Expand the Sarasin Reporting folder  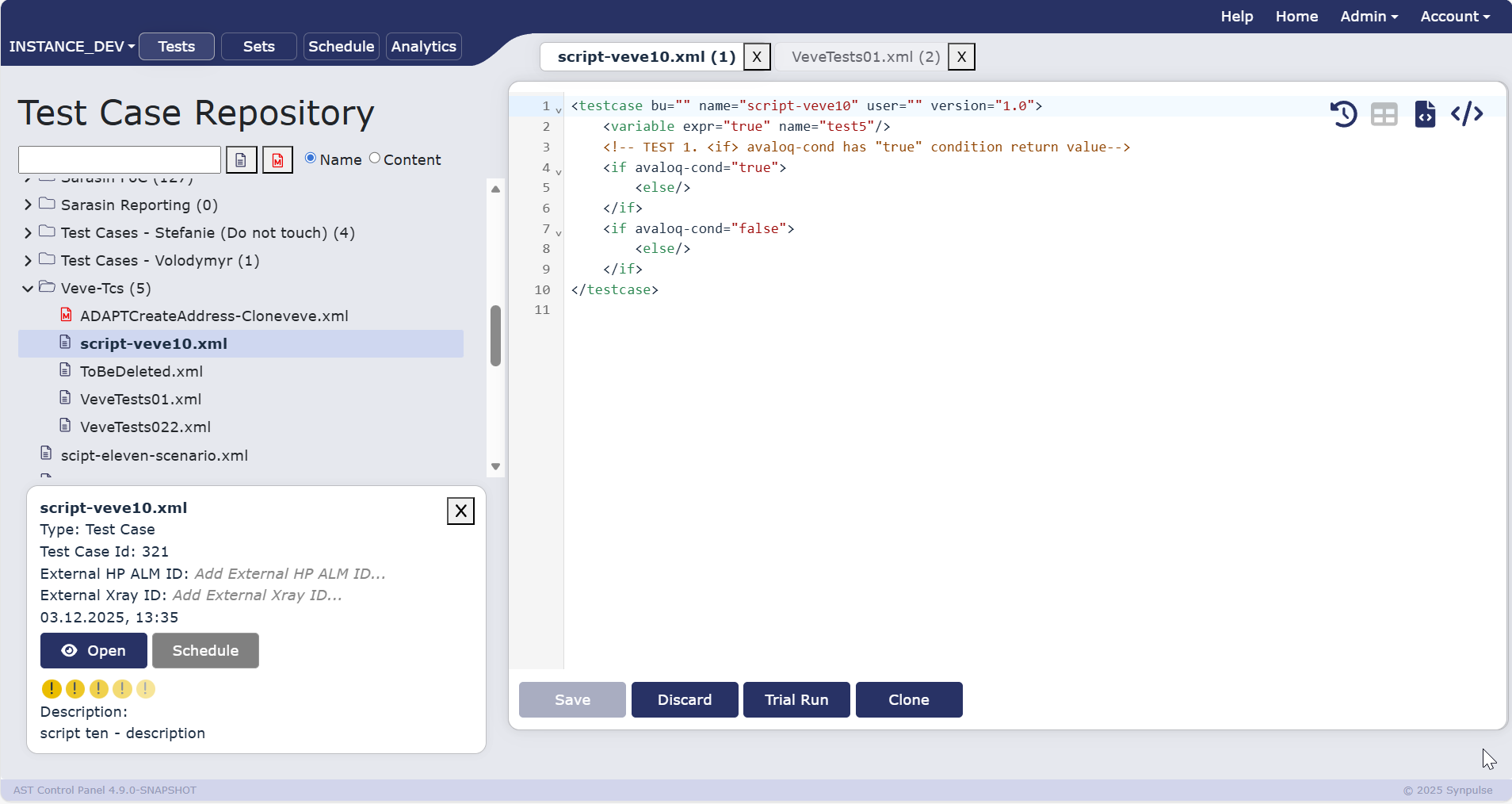point(28,205)
